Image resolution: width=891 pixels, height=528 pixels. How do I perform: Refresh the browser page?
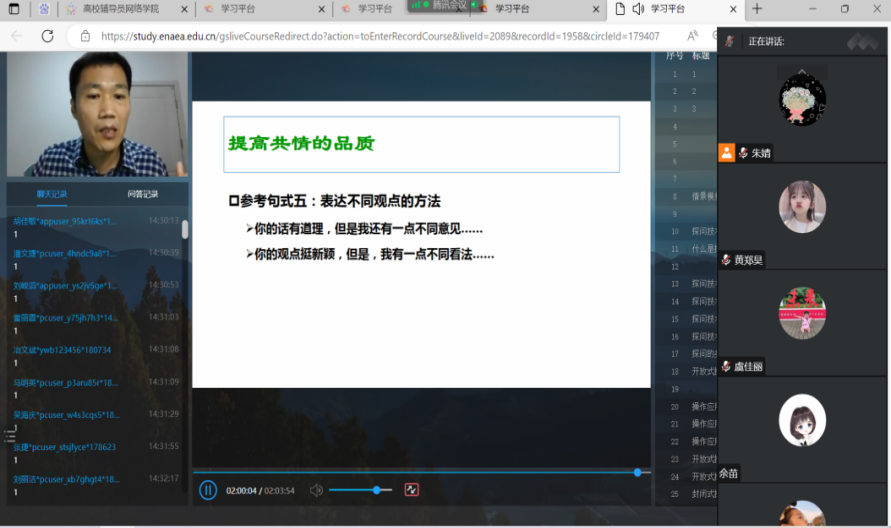[46, 36]
